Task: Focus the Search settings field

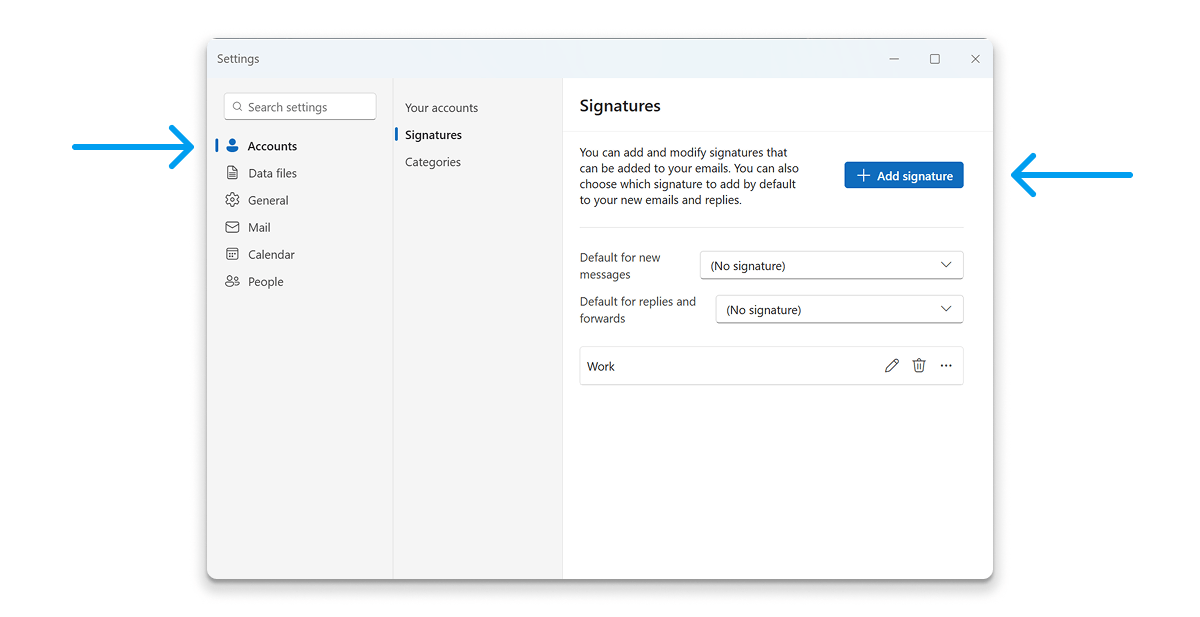Action: [300, 107]
